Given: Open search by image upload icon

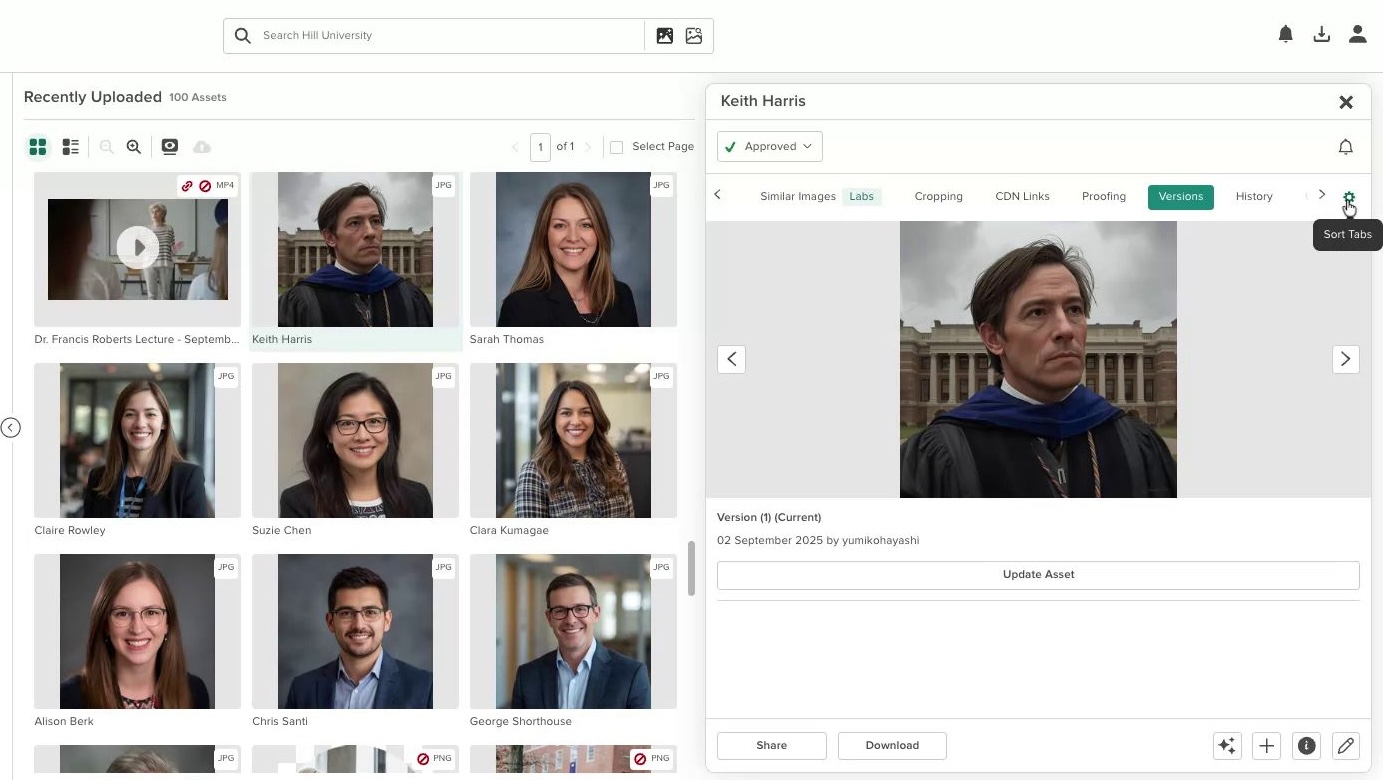Looking at the screenshot, I should tap(665, 36).
